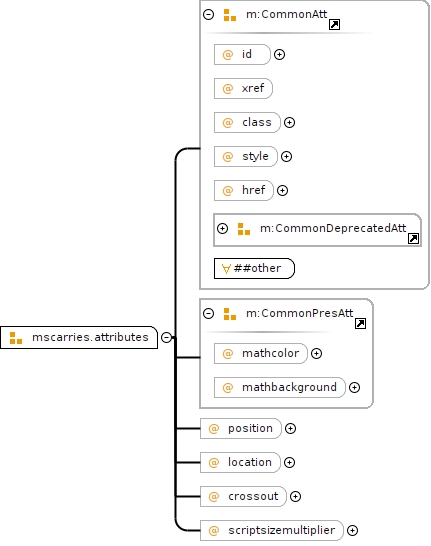The height and width of the screenshot is (546, 431).
Task: Collapse the mscarries.attributes node
Action: point(166,337)
